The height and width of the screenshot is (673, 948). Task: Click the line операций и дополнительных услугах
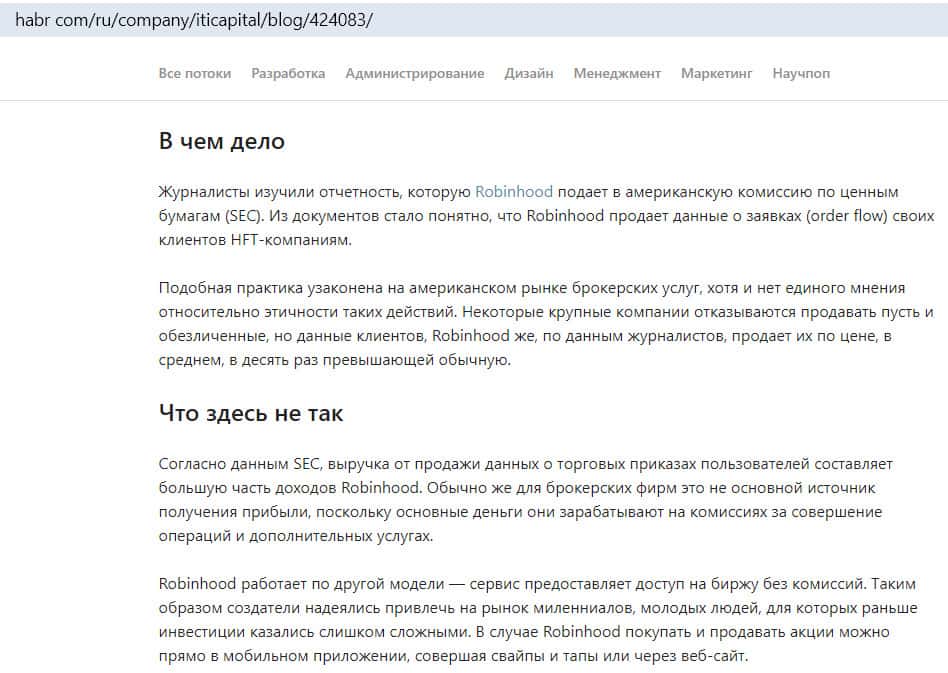click(296, 536)
